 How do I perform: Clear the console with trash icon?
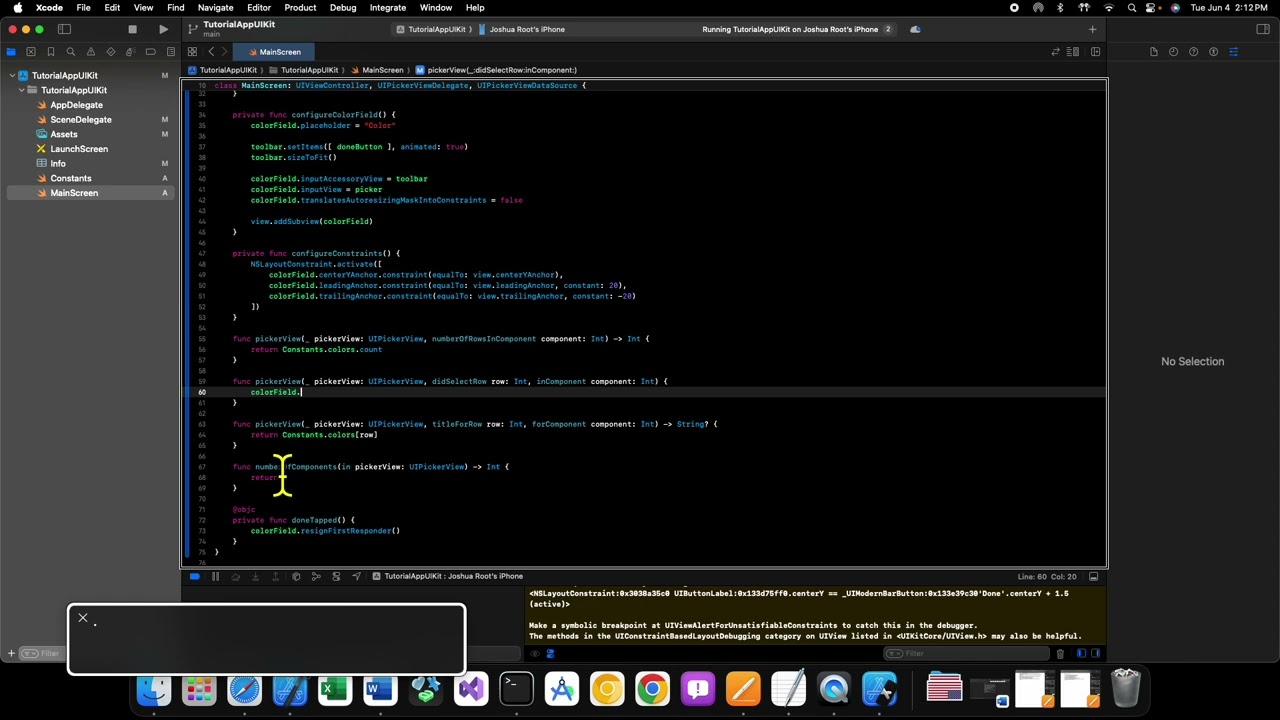pos(1060,654)
